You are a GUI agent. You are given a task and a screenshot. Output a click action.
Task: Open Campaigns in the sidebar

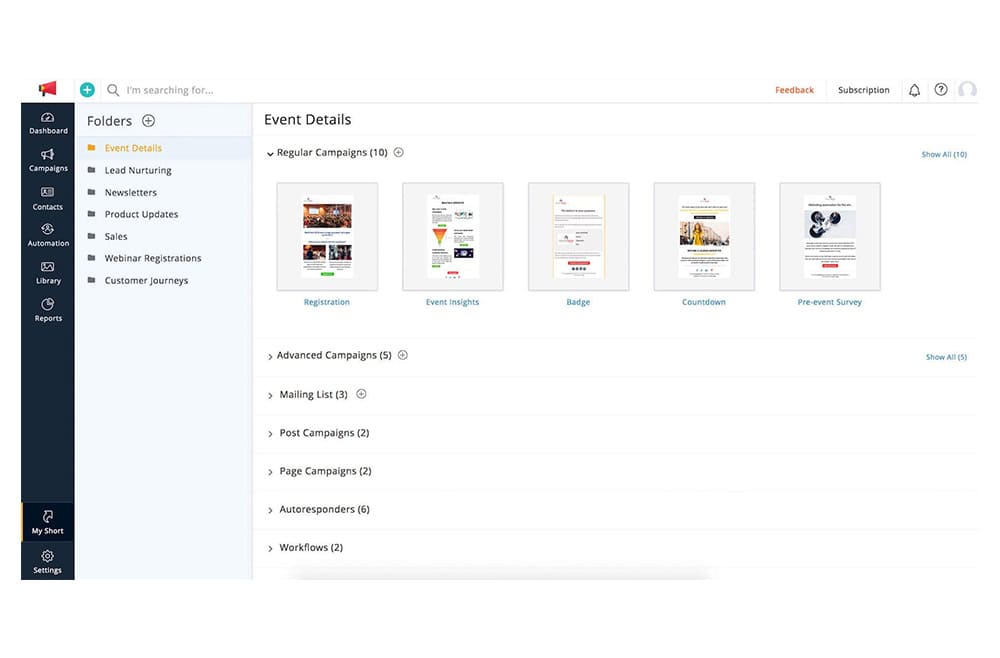(48, 161)
